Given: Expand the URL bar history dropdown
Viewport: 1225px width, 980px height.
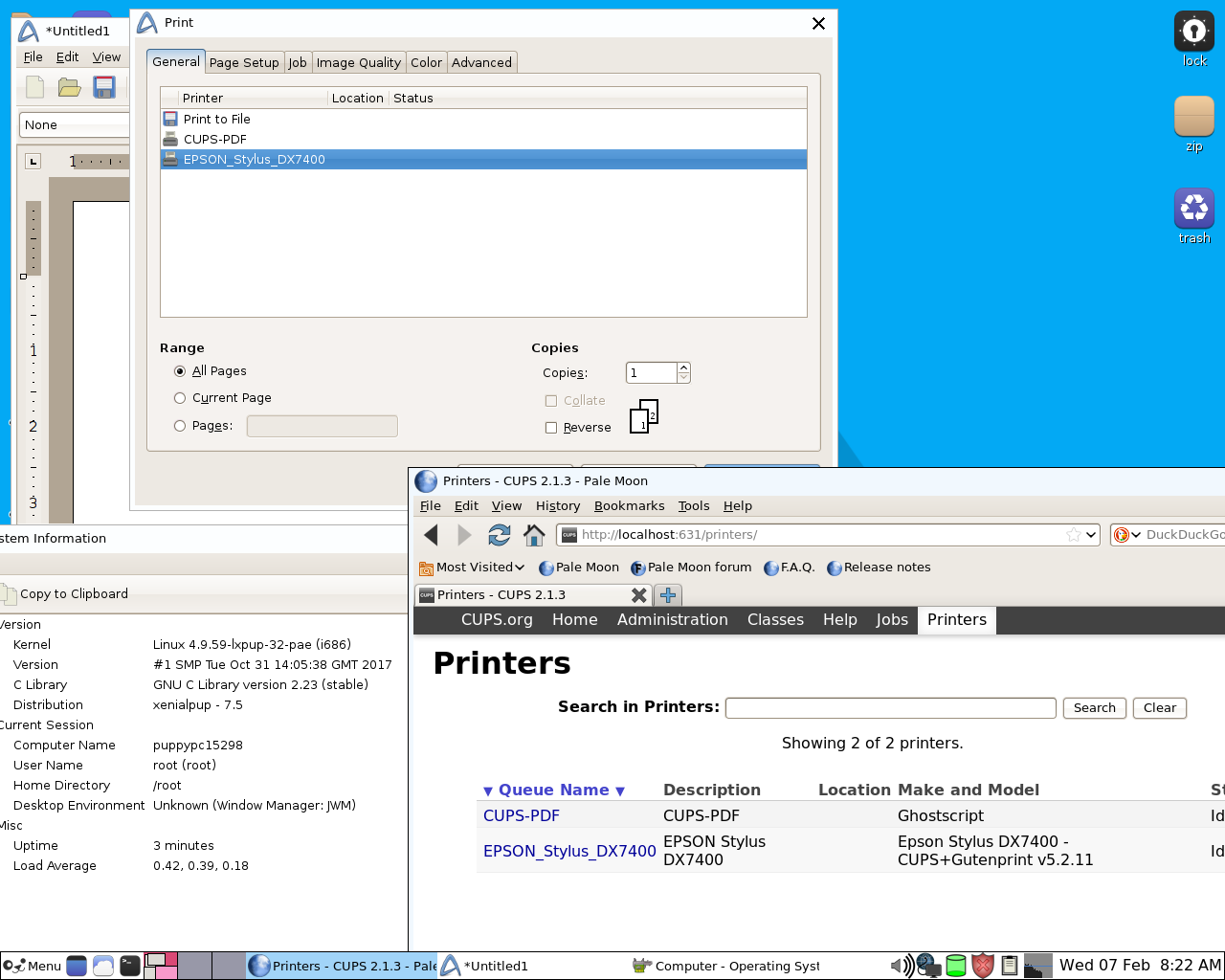Looking at the screenshot, I should [x=1090, y=535].
